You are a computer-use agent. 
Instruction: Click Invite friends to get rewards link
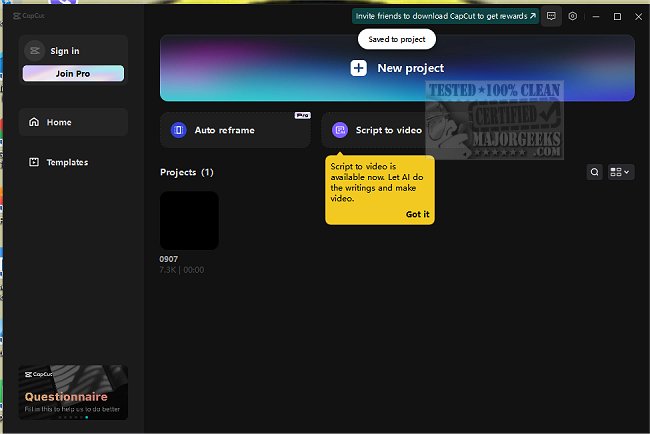445,16
